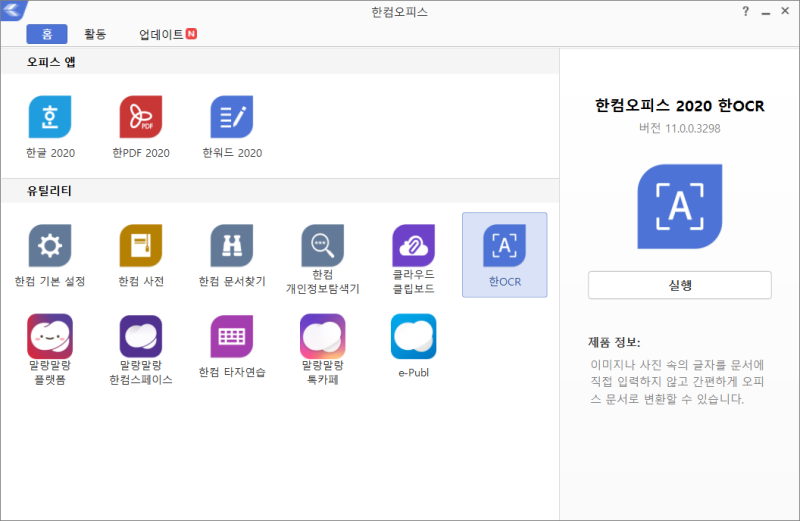The image size is (800, 521).
Task: Select the 한컴 사전 dictionary icon
Action: 141,245
